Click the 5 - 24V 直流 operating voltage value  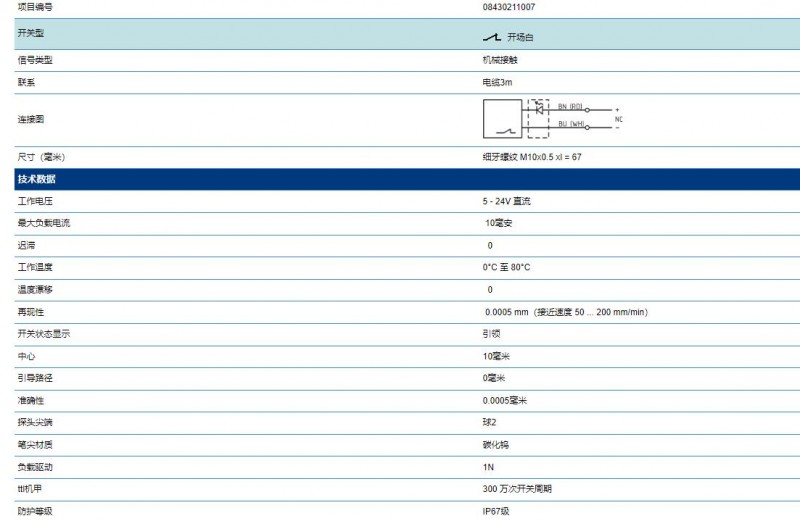[x=507, y=201]
